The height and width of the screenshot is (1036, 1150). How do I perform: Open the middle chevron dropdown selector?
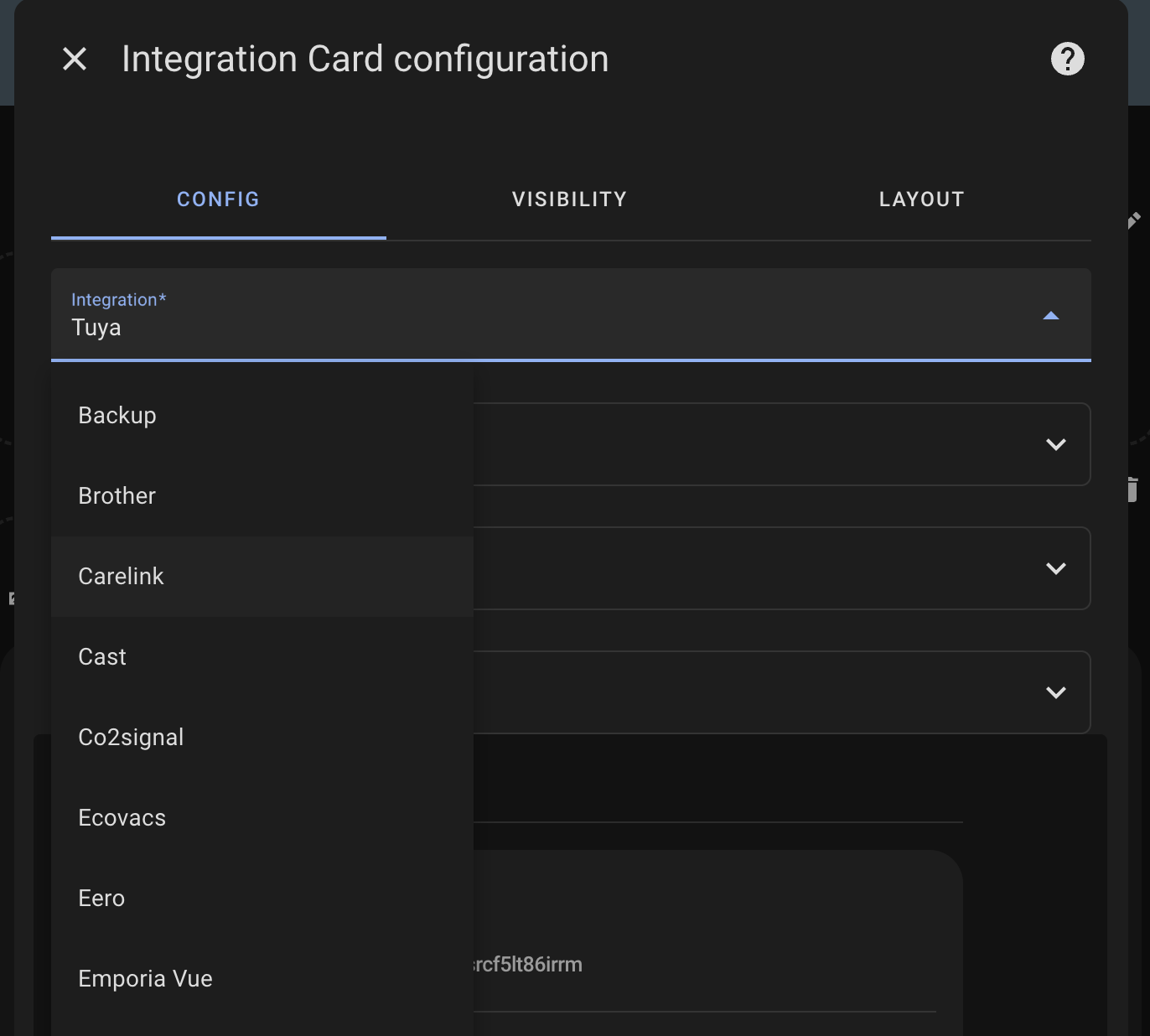tap(1055, 568)
